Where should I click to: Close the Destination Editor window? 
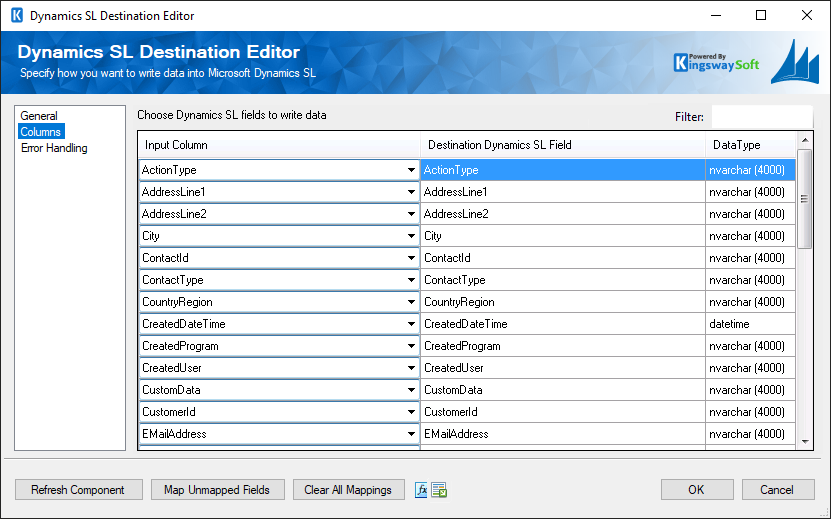click(x=807, y=15)
